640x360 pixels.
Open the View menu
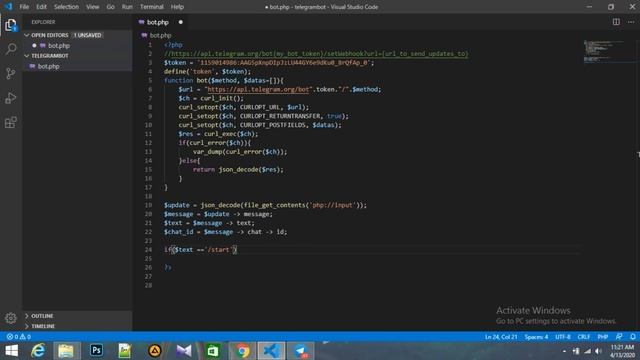point(93,7)
